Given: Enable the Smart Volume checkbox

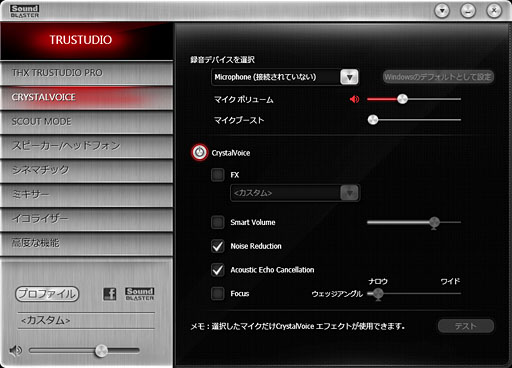Looking at the screenshot, I should point(218,222).
